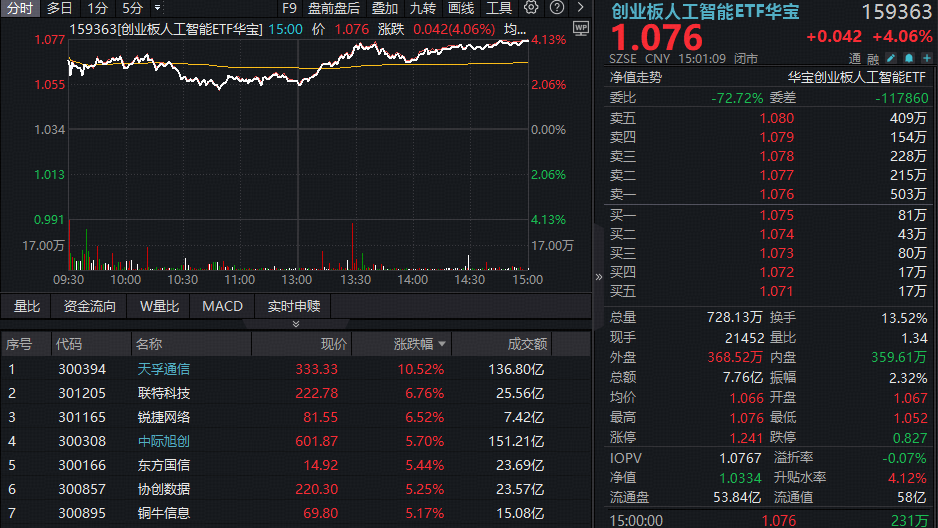Click the 通 badge icon

[855, 58]
